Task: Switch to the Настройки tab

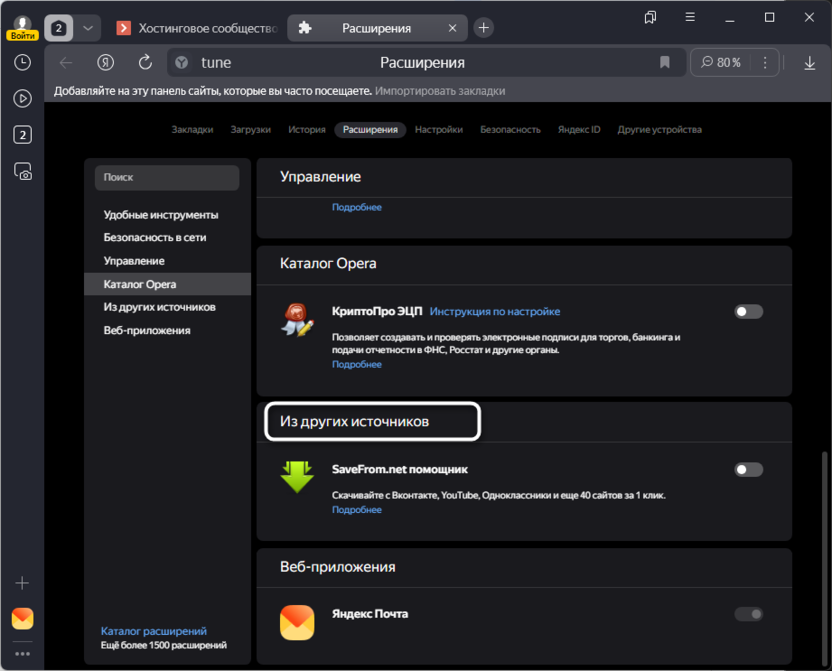Action: [x=438, y=129]
